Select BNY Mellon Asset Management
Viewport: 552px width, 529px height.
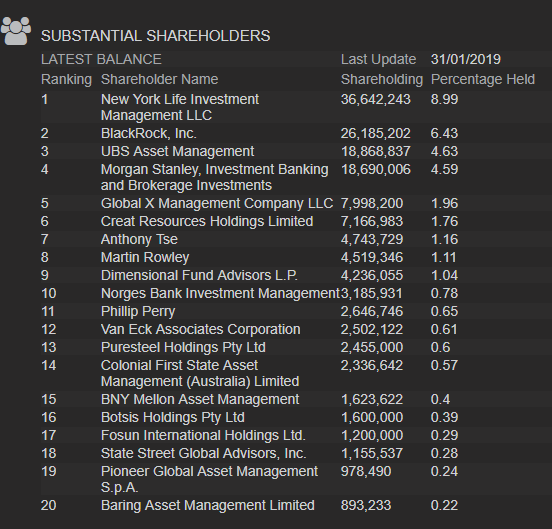pyautogui.click(x=200, y=399)
